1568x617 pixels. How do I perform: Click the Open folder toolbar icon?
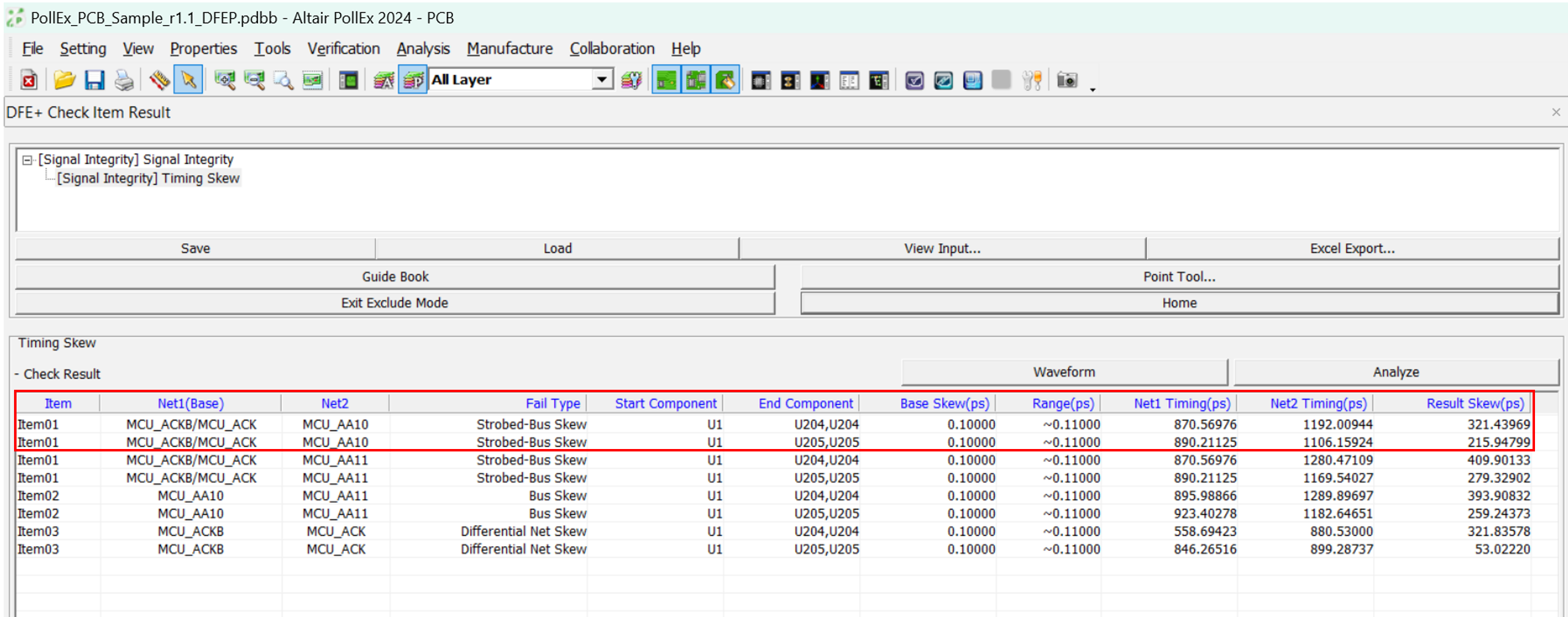(x=64, y=80)
